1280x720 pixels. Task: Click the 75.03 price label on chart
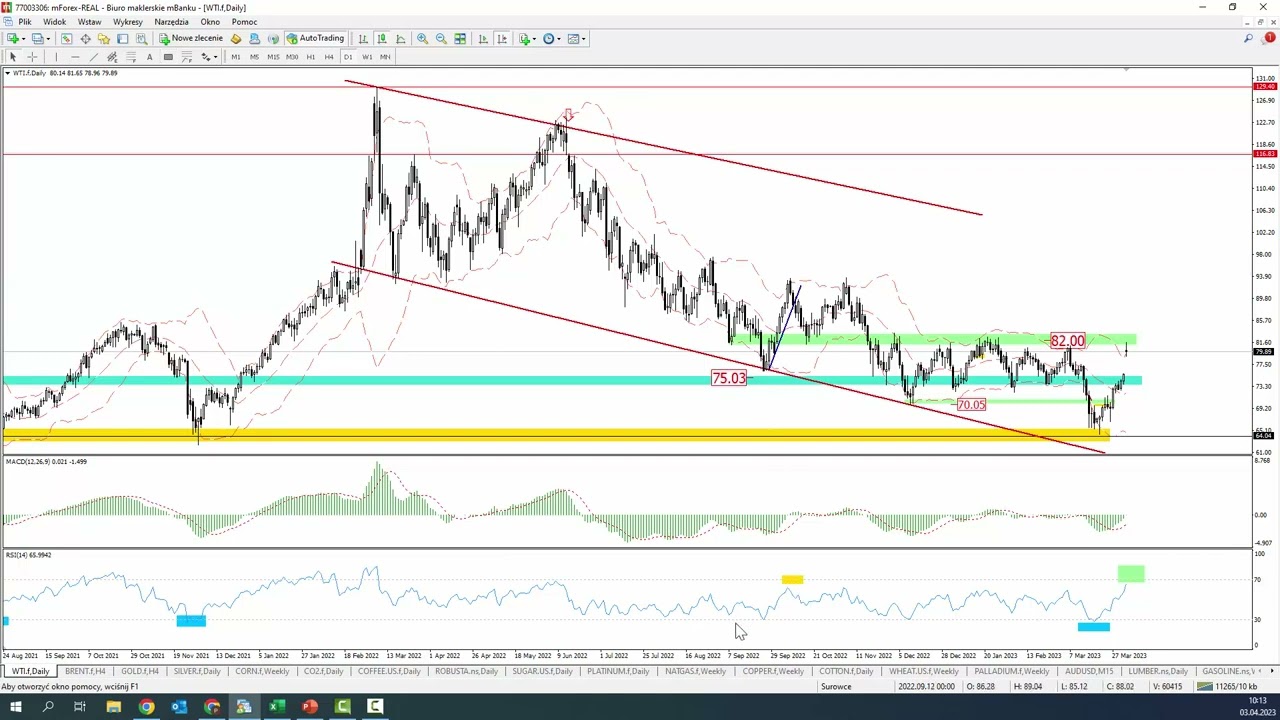tap(729, 378)
